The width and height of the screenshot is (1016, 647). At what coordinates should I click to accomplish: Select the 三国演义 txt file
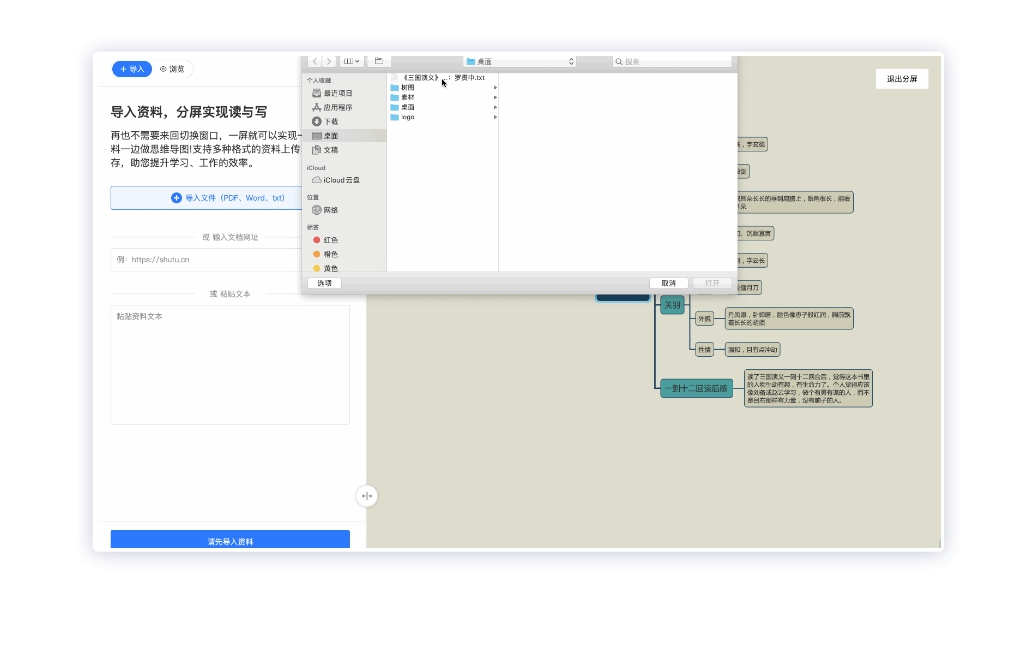click(438, 78)
